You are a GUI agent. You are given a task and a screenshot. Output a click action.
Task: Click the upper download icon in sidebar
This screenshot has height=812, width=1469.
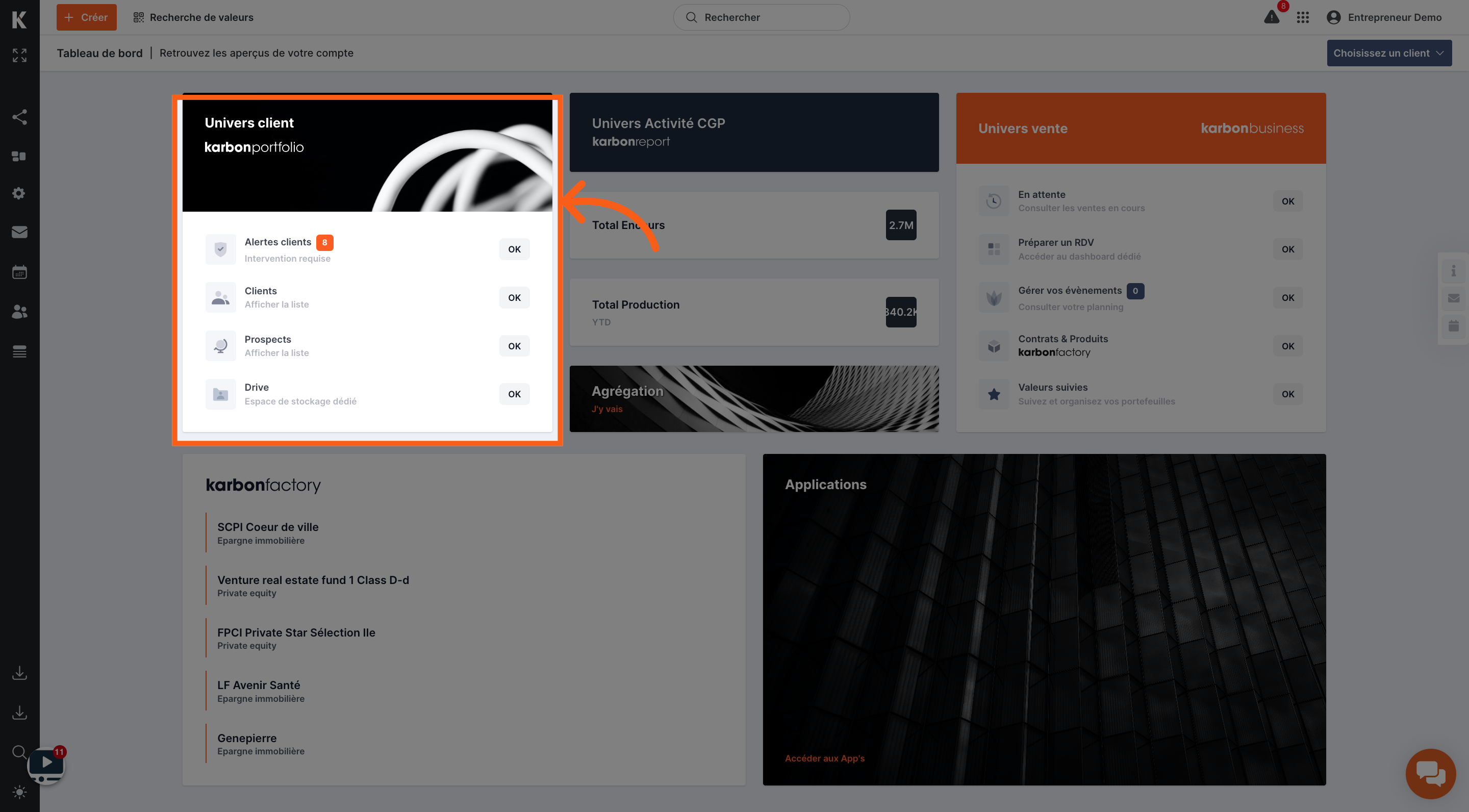point(19,673)
